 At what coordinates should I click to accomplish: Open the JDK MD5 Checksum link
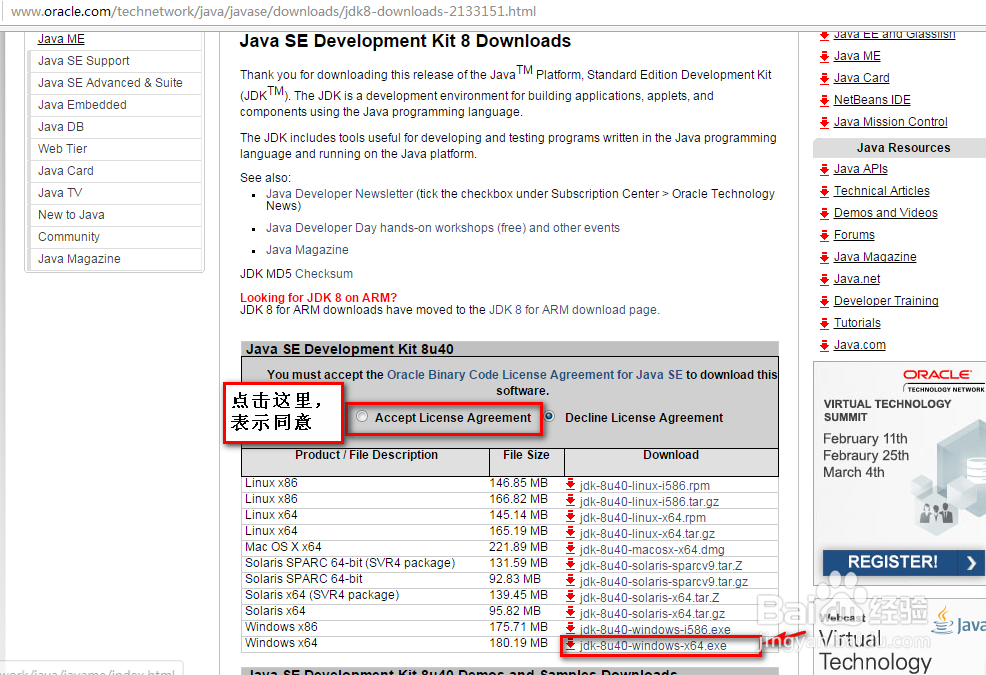[324, 274]
